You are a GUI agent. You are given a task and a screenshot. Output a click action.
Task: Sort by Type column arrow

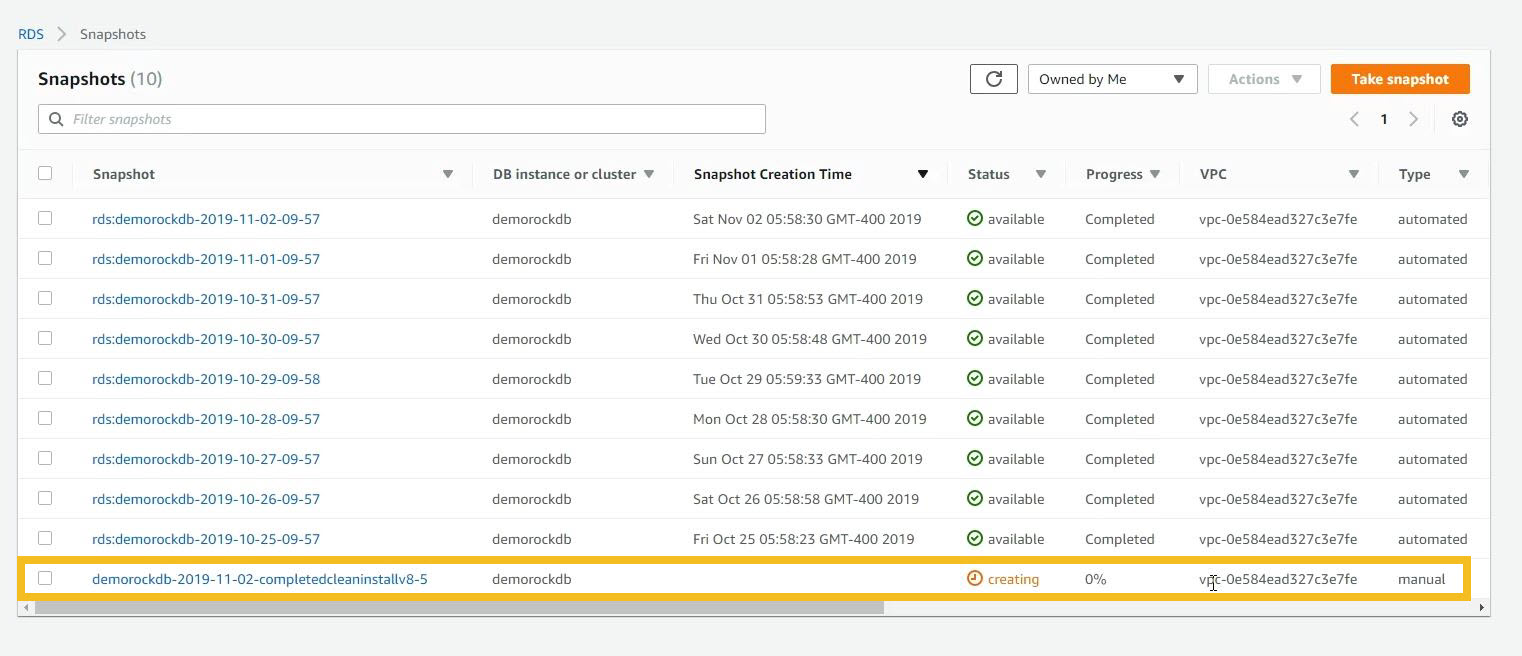[x=1464, y=174]
